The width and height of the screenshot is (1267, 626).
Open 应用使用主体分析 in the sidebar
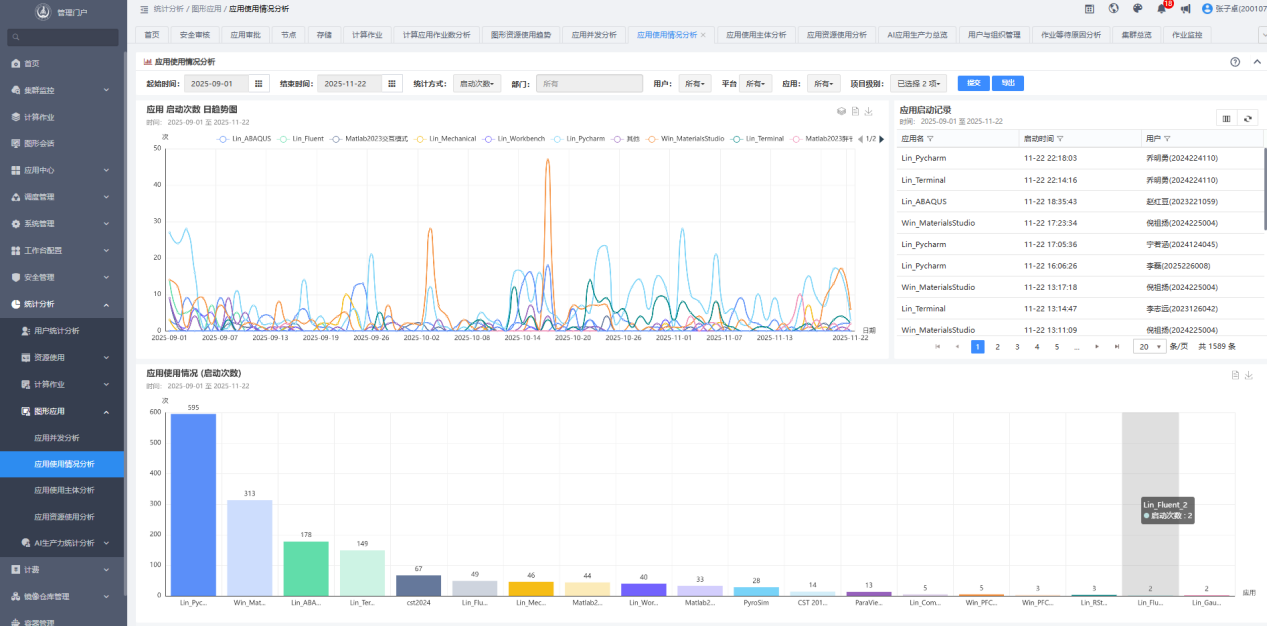point(64,490)
